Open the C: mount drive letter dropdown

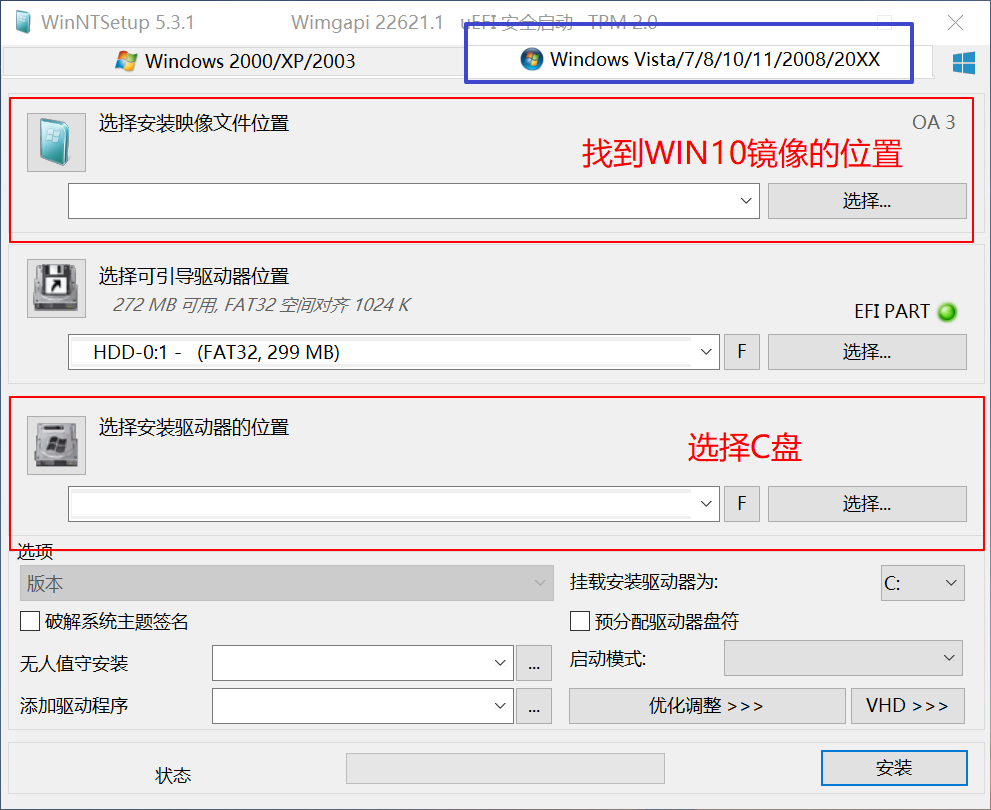[923, 583]
